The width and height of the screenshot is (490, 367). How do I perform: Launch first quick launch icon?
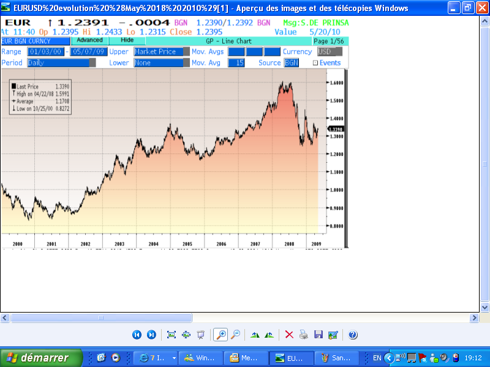[x=101, y=358]
